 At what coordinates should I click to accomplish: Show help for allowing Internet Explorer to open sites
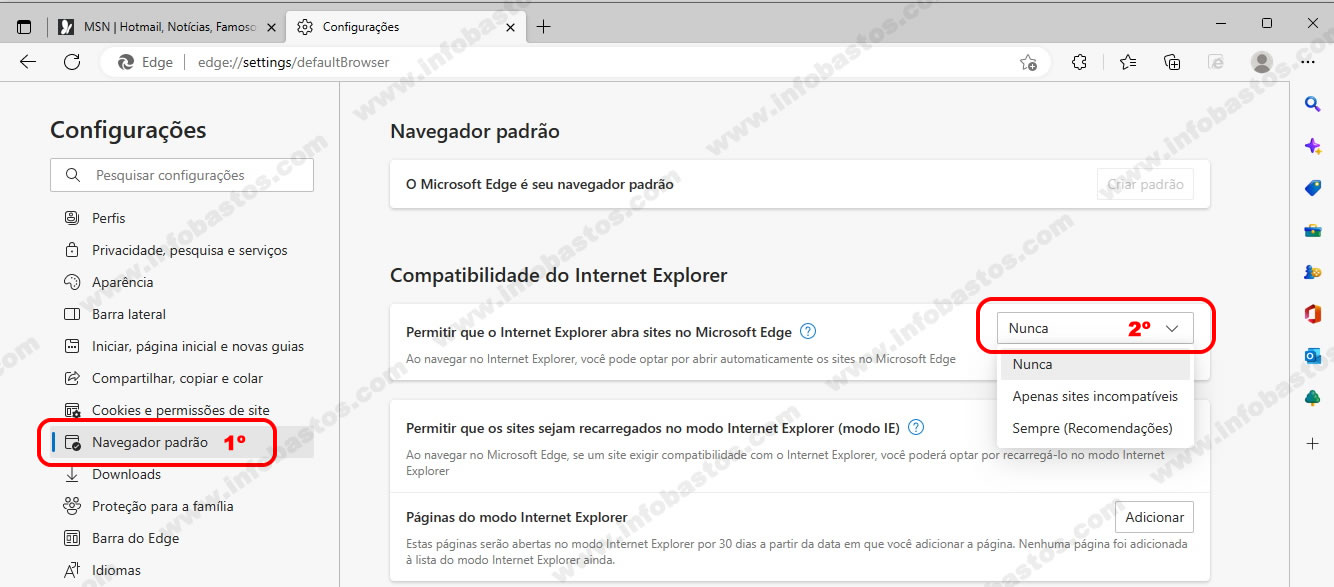[x=808, y=331]
